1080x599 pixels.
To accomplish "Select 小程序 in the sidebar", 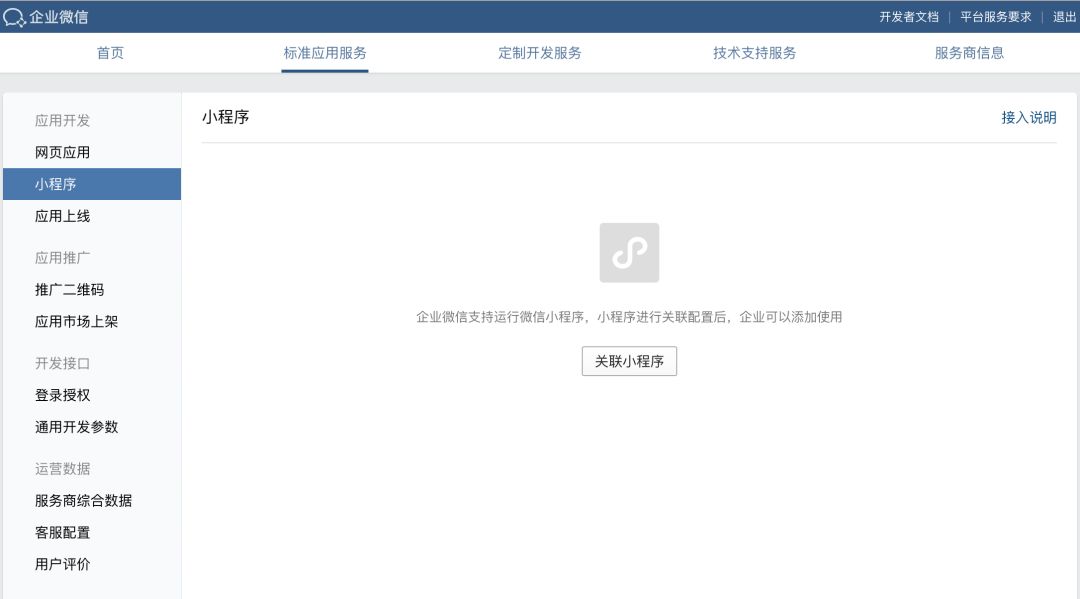I will pos(92,184).
